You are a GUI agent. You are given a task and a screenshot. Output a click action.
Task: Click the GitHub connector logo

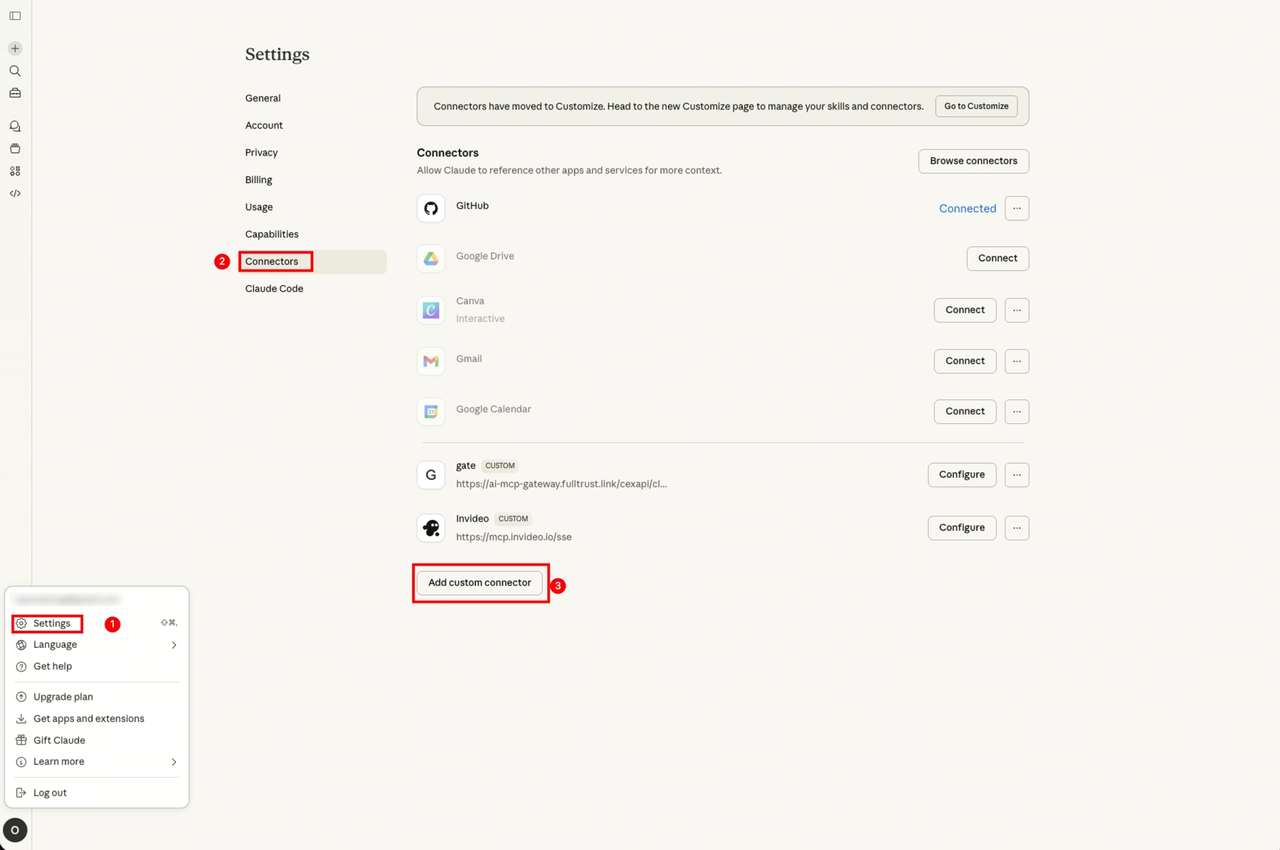[x=431, y=208]
